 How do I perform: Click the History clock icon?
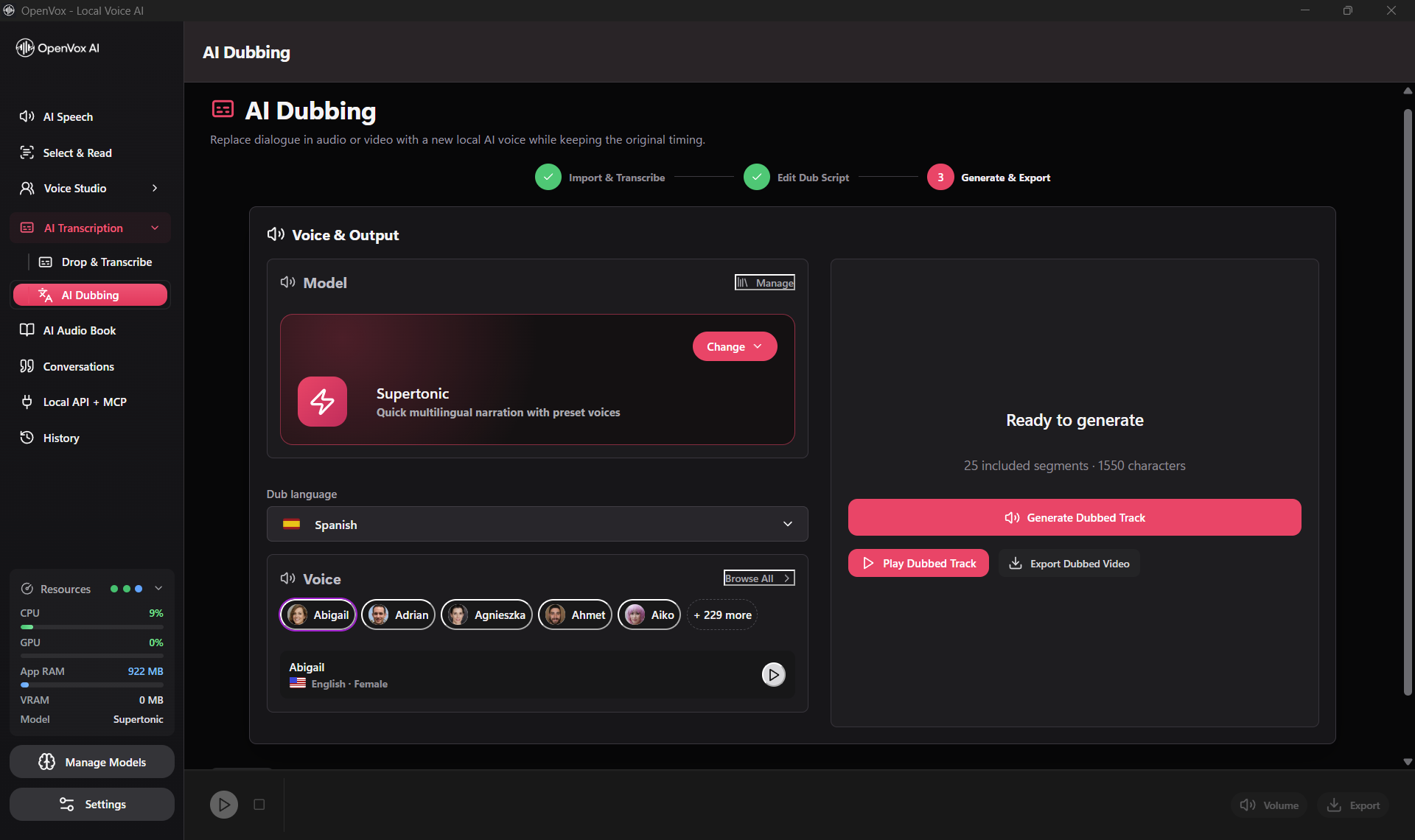coord(27,438)
